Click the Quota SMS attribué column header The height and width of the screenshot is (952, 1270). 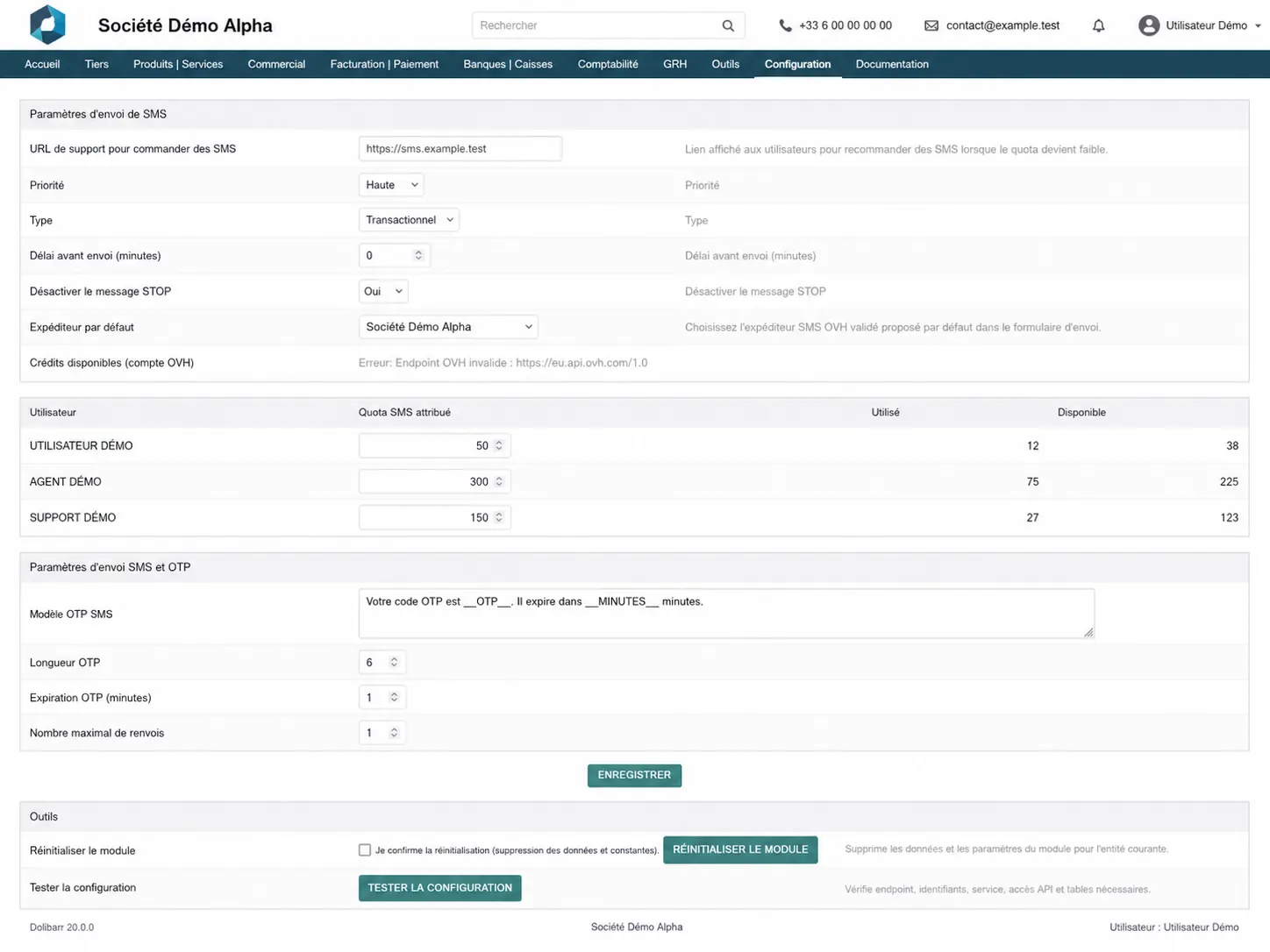[x=404, y=412]
